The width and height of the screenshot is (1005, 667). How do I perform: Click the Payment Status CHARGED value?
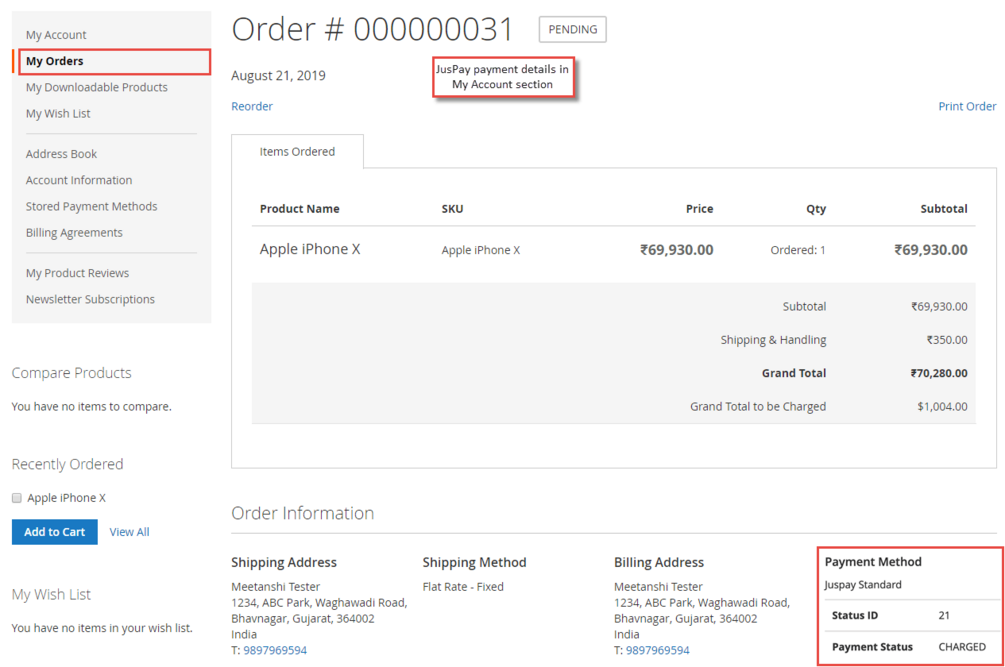(x=962, y=647)
